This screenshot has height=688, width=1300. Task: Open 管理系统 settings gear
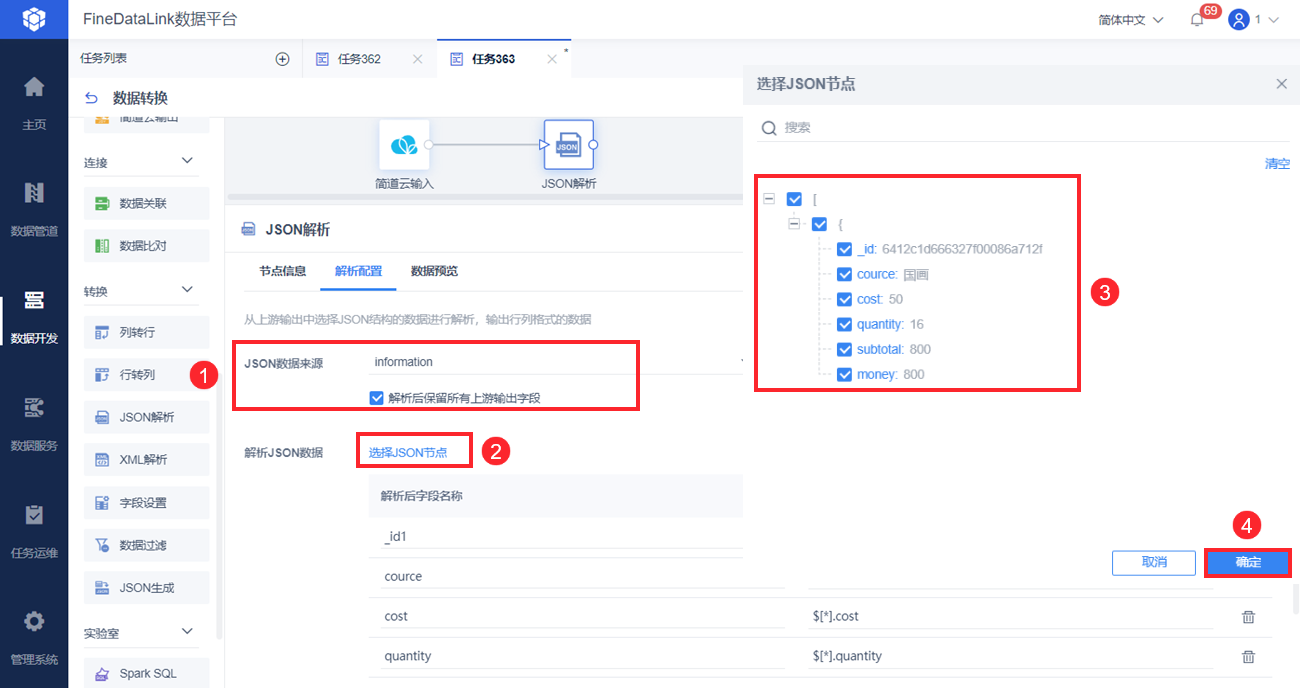(x=34, y=622)
